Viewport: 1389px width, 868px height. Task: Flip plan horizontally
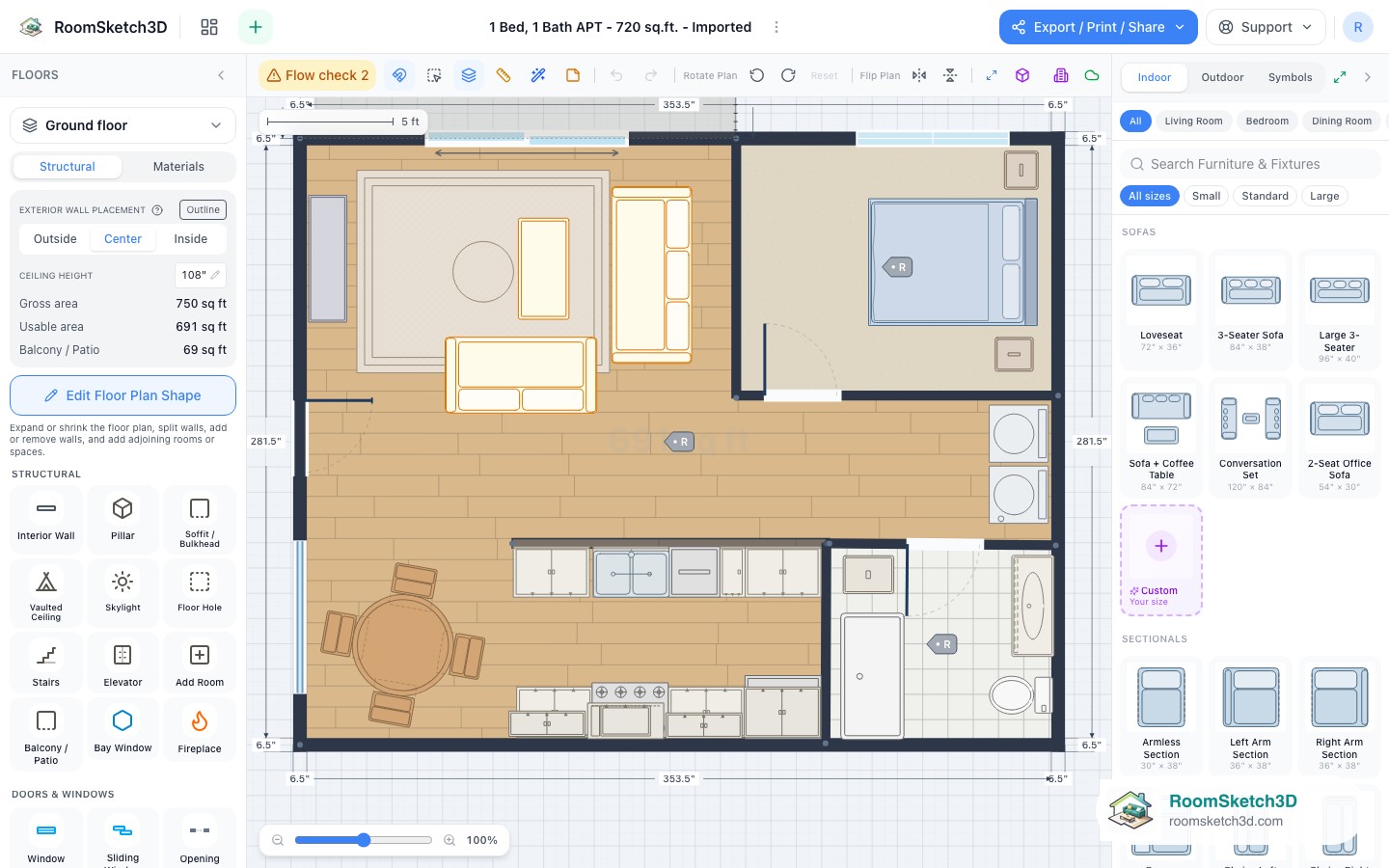(x=919, y=75)
